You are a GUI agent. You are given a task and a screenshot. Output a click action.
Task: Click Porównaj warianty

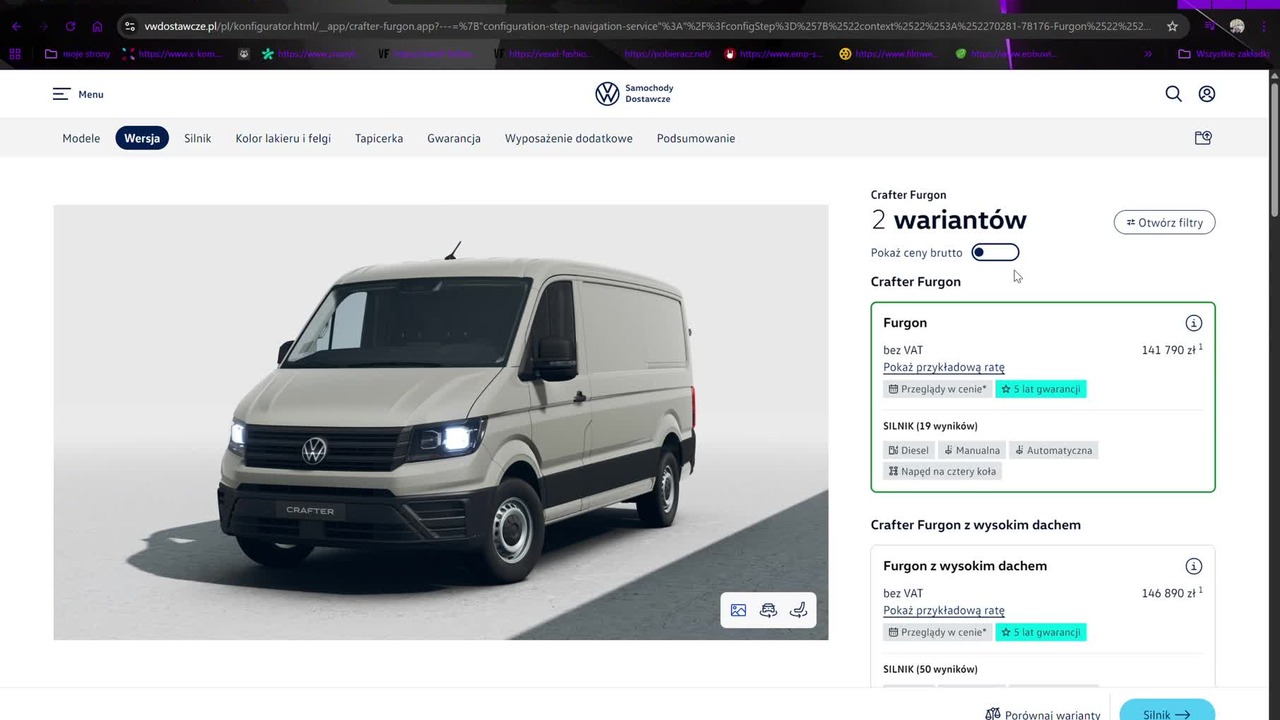point(1042,714)
